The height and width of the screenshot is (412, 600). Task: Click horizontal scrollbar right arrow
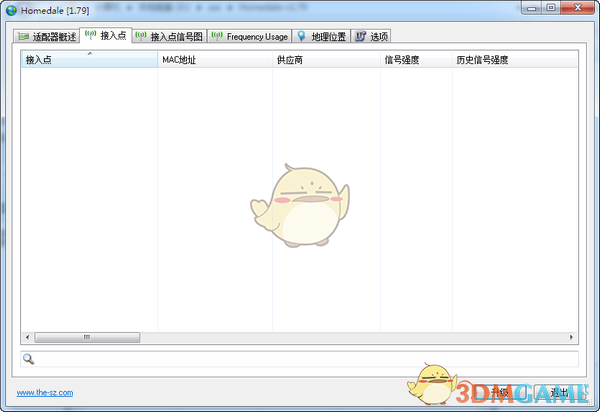coord(573,338)
